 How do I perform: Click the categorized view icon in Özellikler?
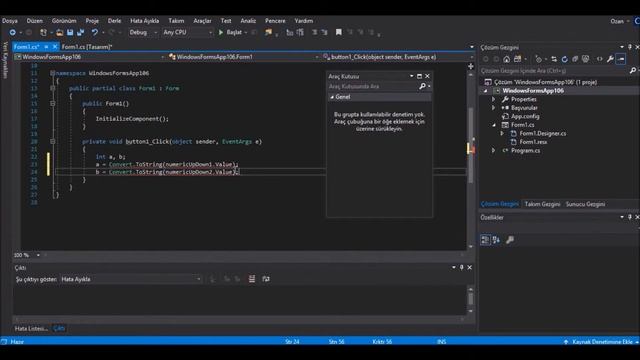click(485, 240)
